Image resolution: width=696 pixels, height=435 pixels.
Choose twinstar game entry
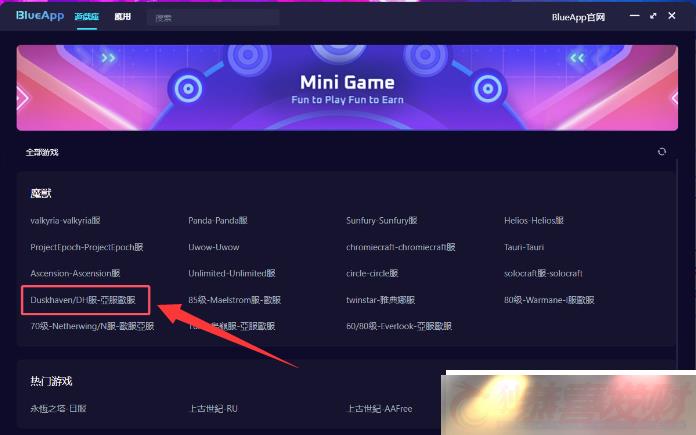click(380, 300)
